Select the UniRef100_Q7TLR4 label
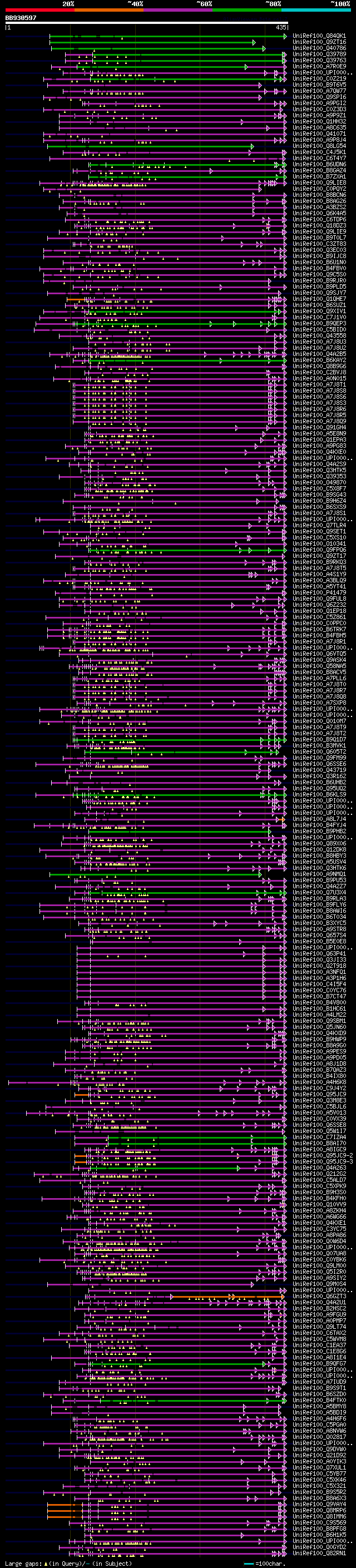The image size is (356, 1568). 319,525
